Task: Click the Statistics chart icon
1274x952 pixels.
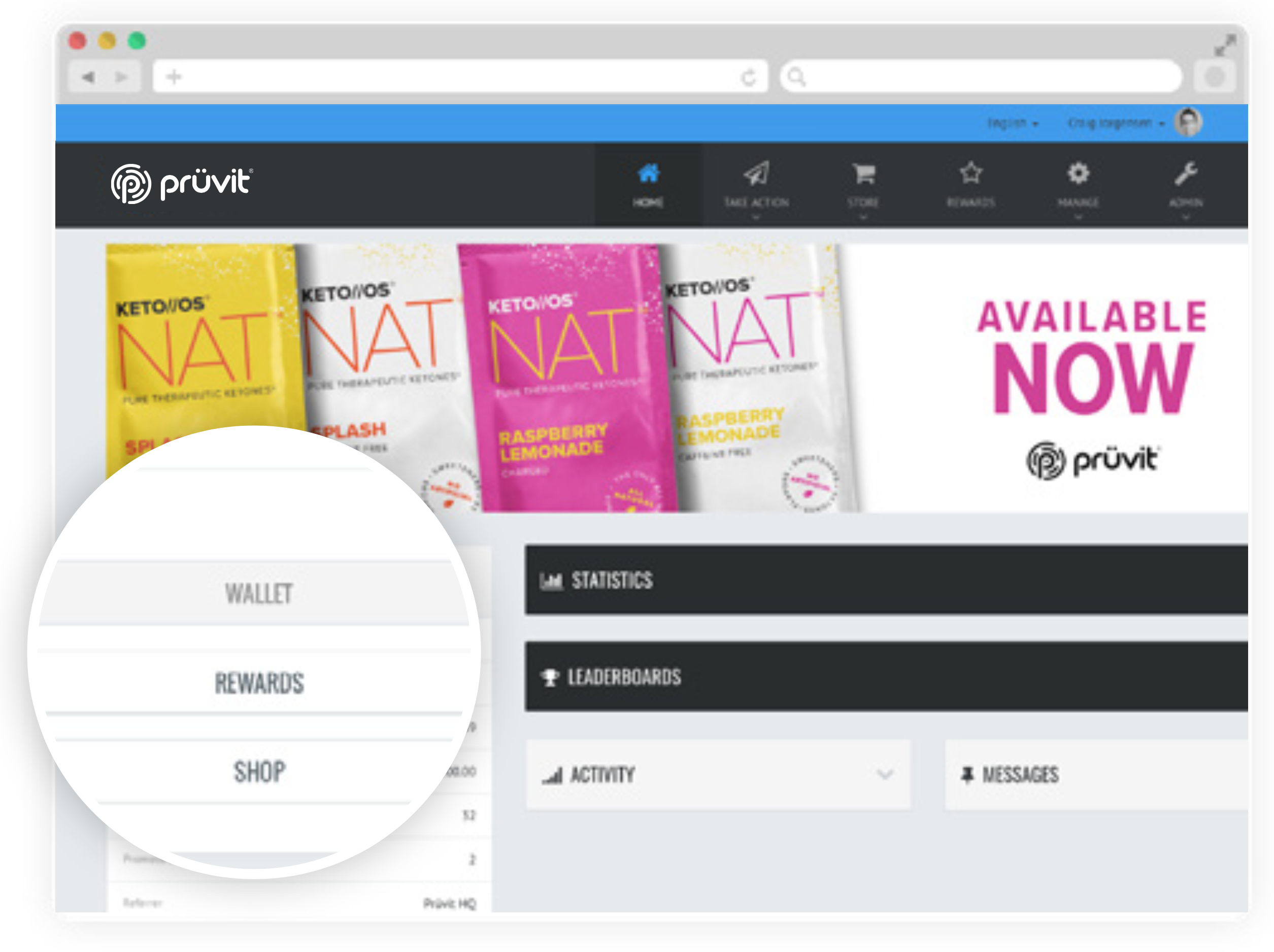Action: coord(551,581)
